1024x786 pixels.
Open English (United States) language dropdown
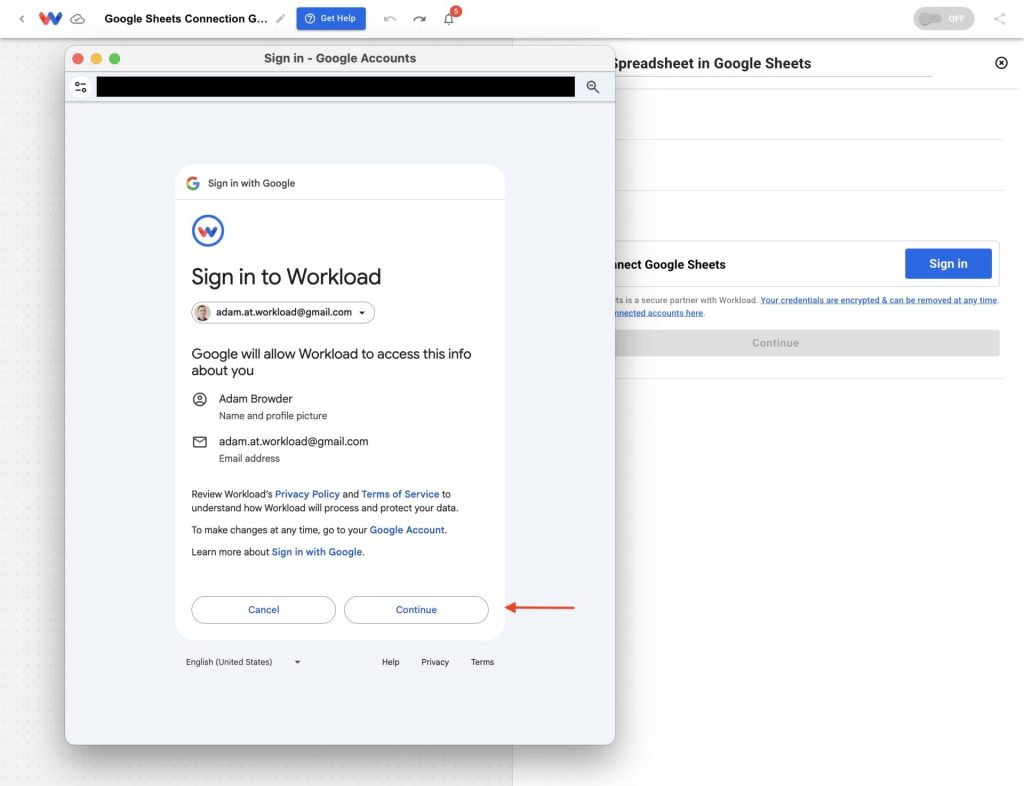pyautogui.click(x=242, y=662)
